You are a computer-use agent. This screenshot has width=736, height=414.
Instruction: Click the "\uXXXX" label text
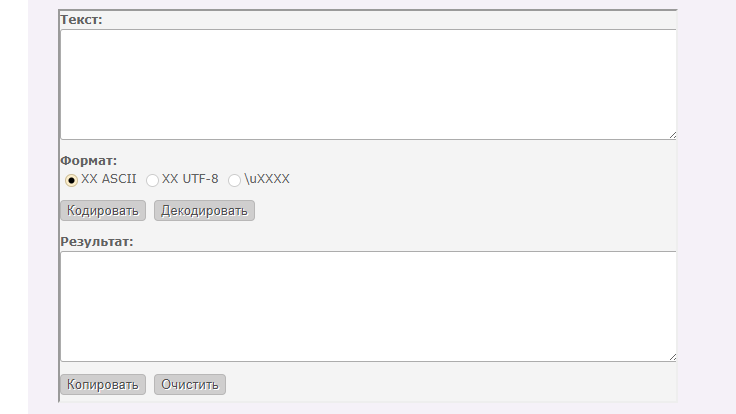(266, 179)
